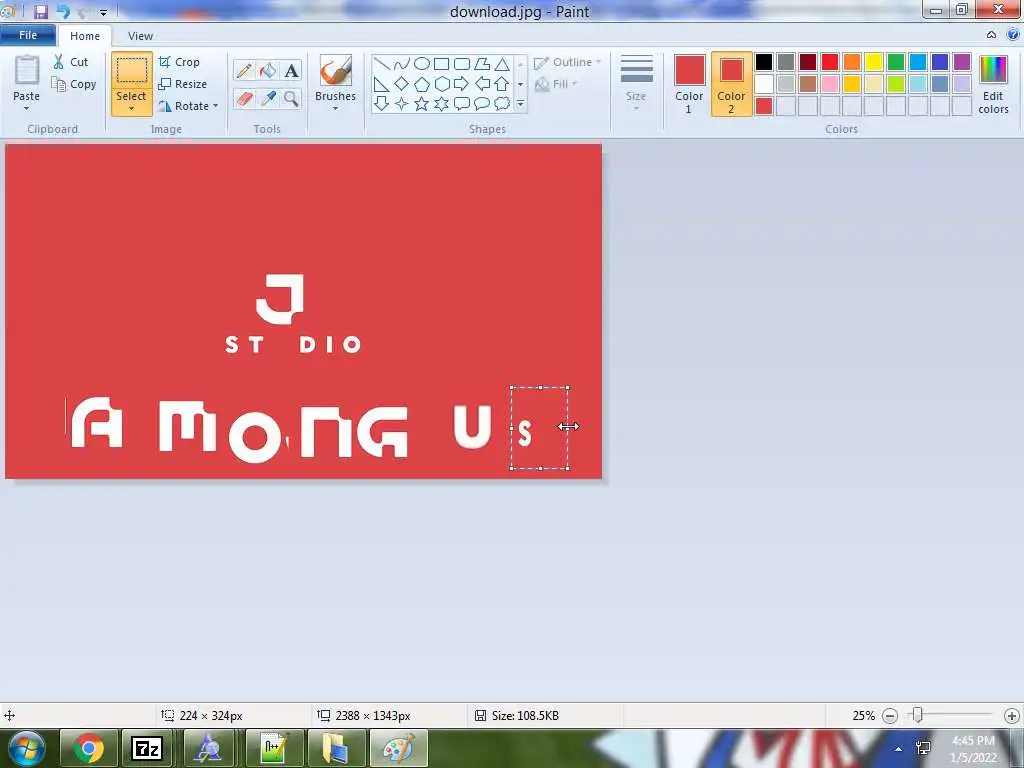
Task: Choose the Four-point star shape
Action: (402, 103)
